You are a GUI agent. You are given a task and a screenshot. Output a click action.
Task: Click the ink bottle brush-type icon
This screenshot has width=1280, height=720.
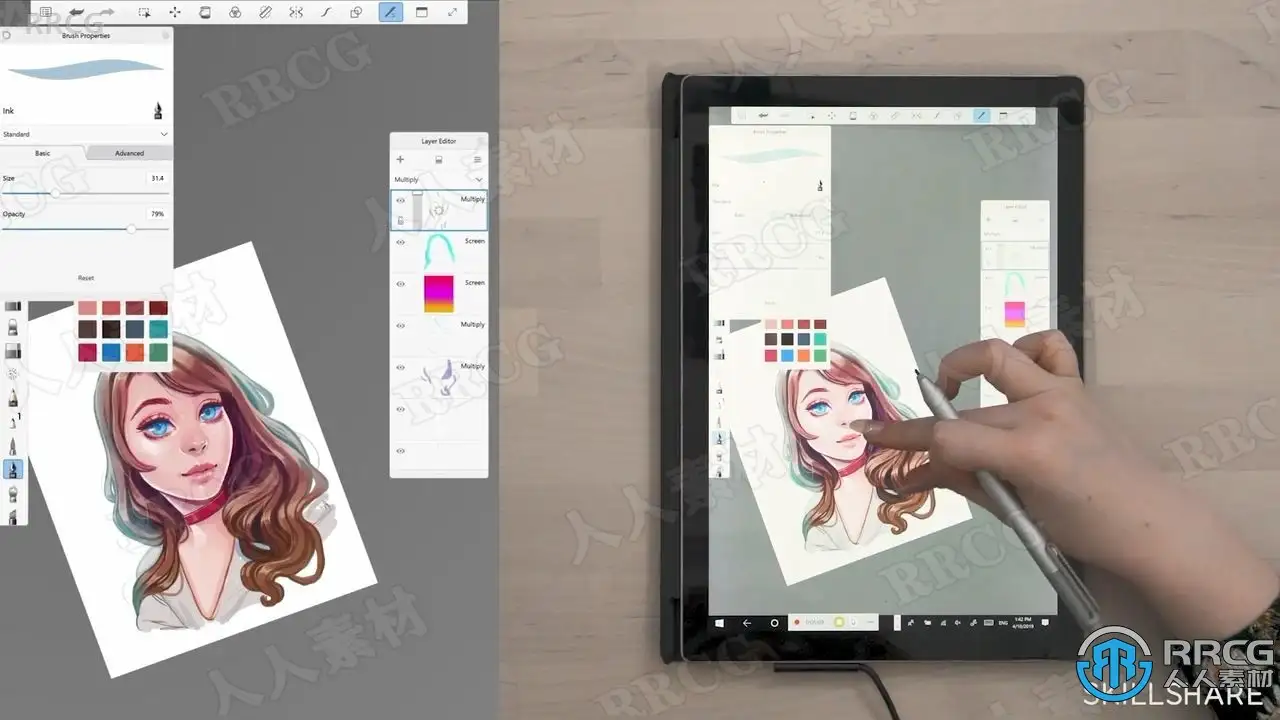point(158,110)
